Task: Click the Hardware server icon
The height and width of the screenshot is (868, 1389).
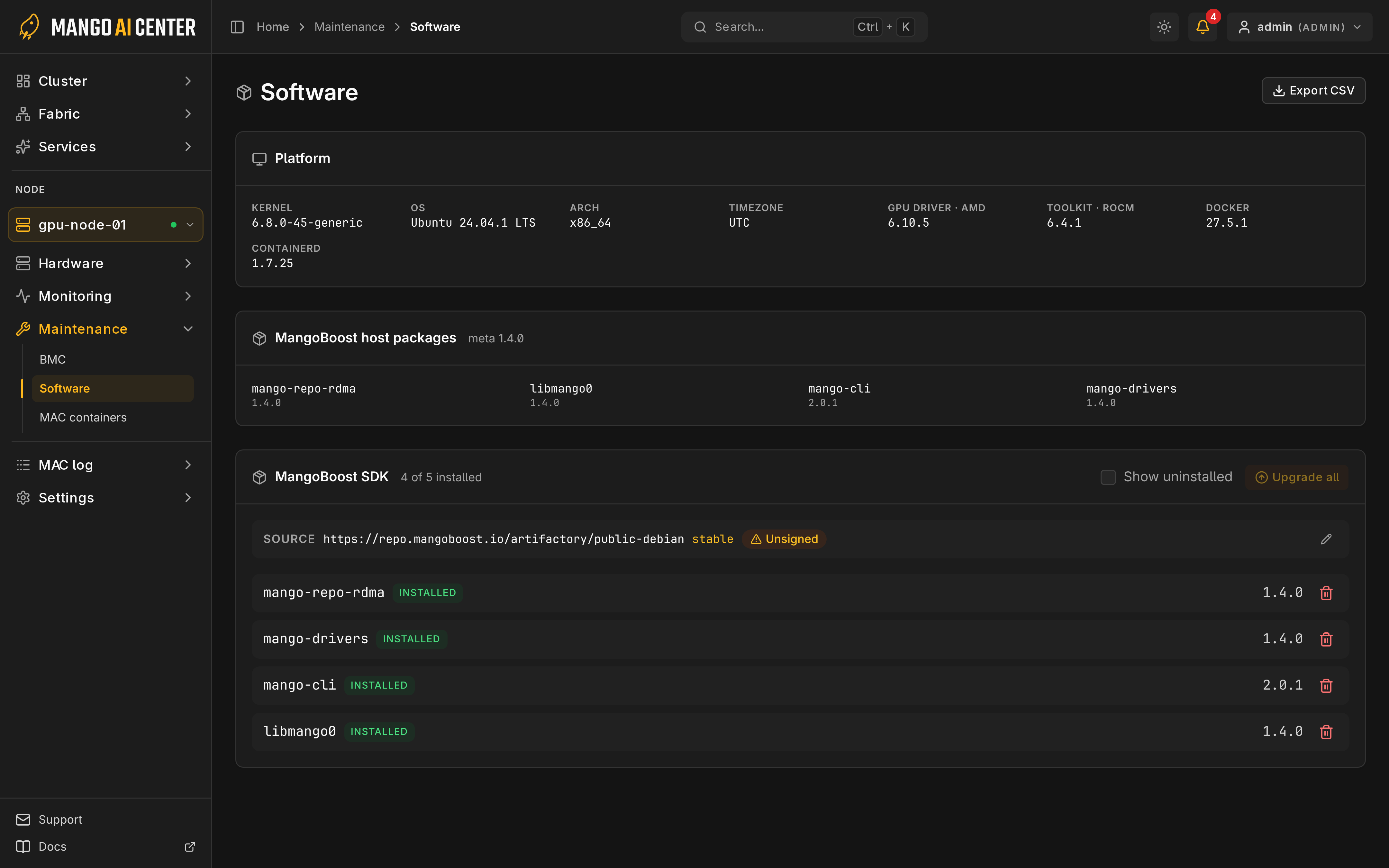Action: (23, 264)
